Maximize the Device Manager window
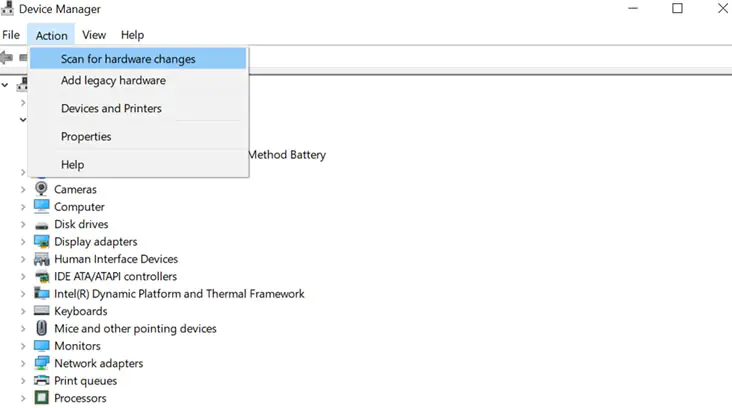 [x=677, y=8]
